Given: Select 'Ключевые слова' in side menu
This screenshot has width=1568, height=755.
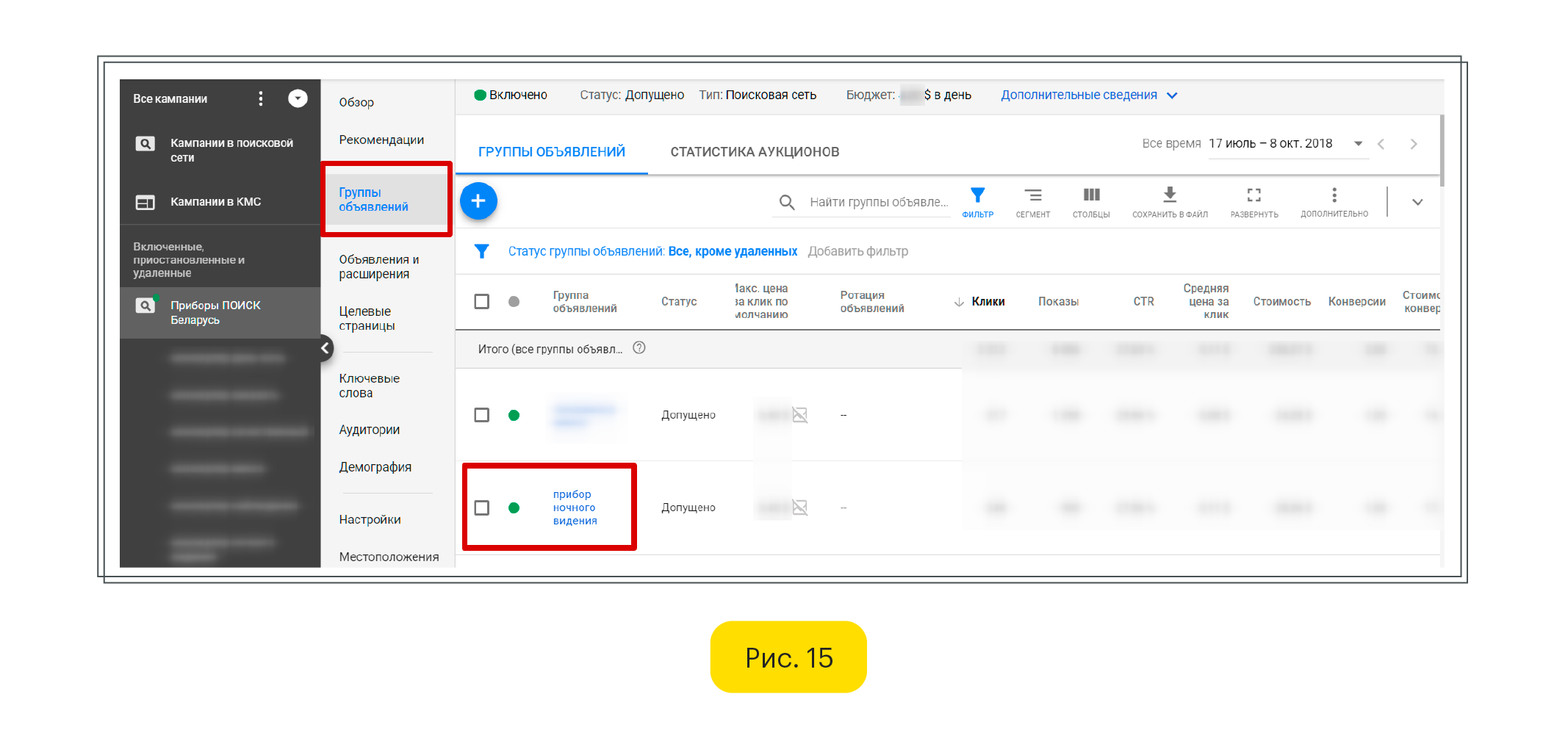Looking at the screenshot, I should (x=369, y=386).
